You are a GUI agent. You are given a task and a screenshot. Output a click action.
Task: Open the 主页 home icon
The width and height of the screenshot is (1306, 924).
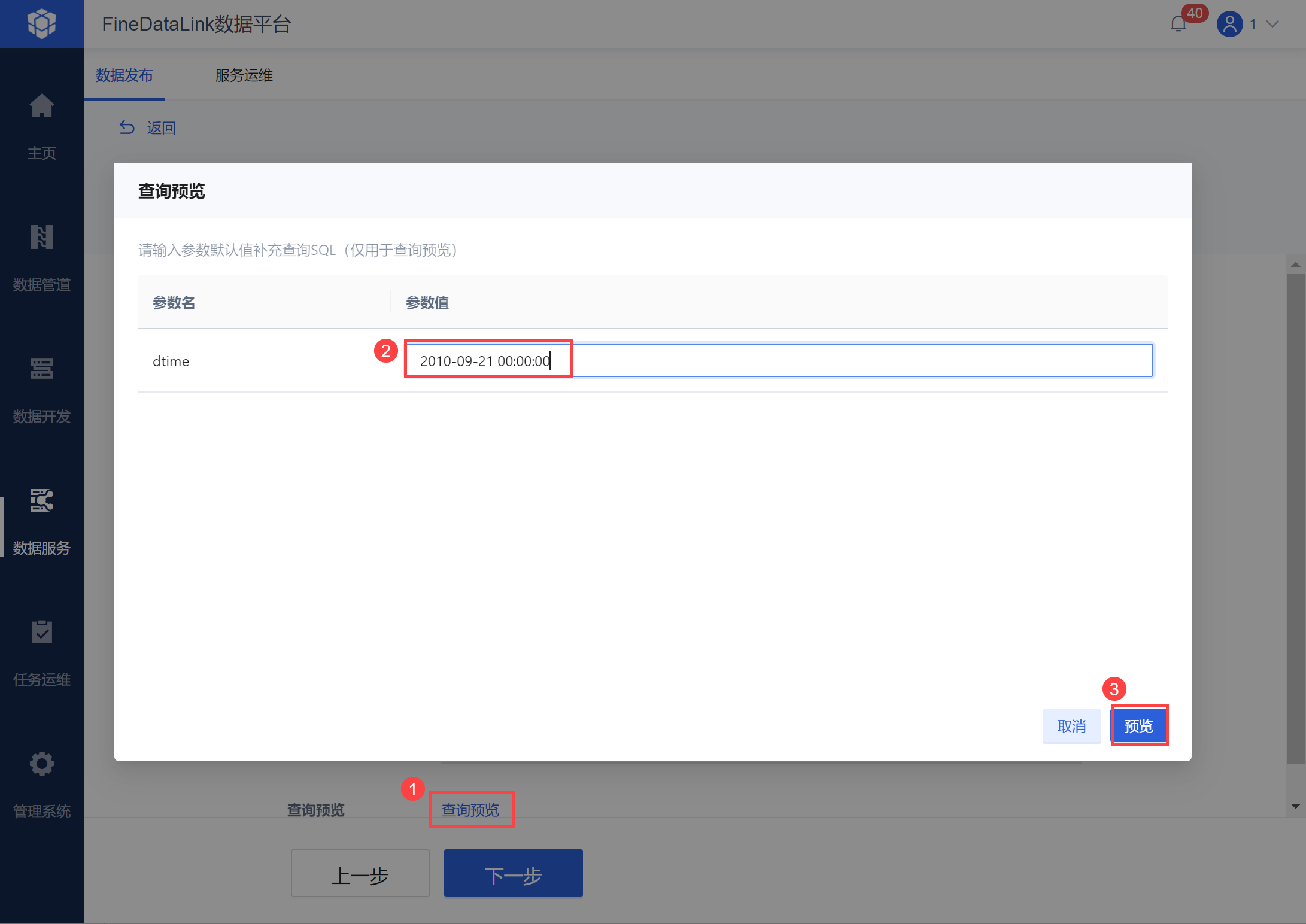coord(41,107)
